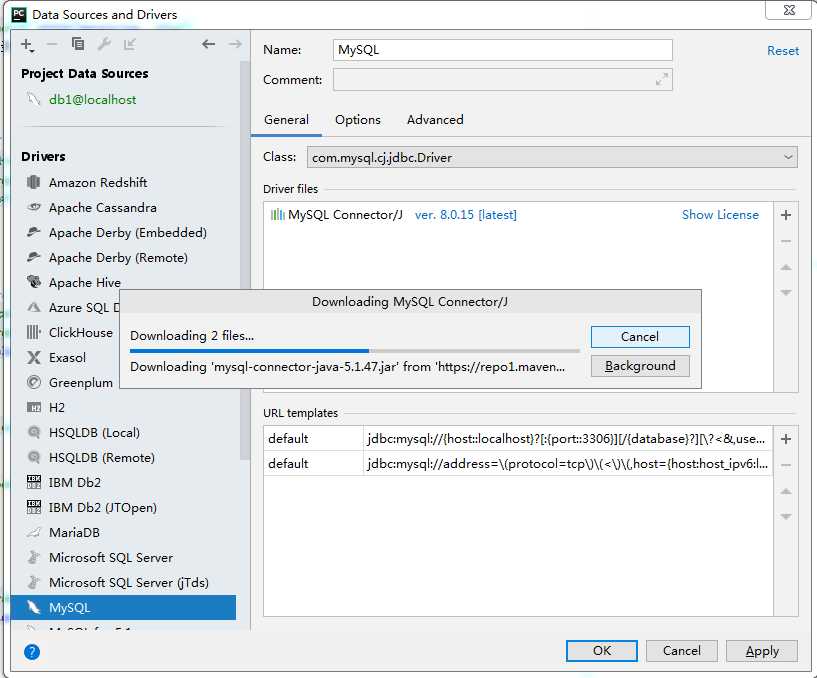Image resolution: width=817 pixels, height=678 pixels.
Task: Remove driver file with minus icon
Action: tap(786, 241)
